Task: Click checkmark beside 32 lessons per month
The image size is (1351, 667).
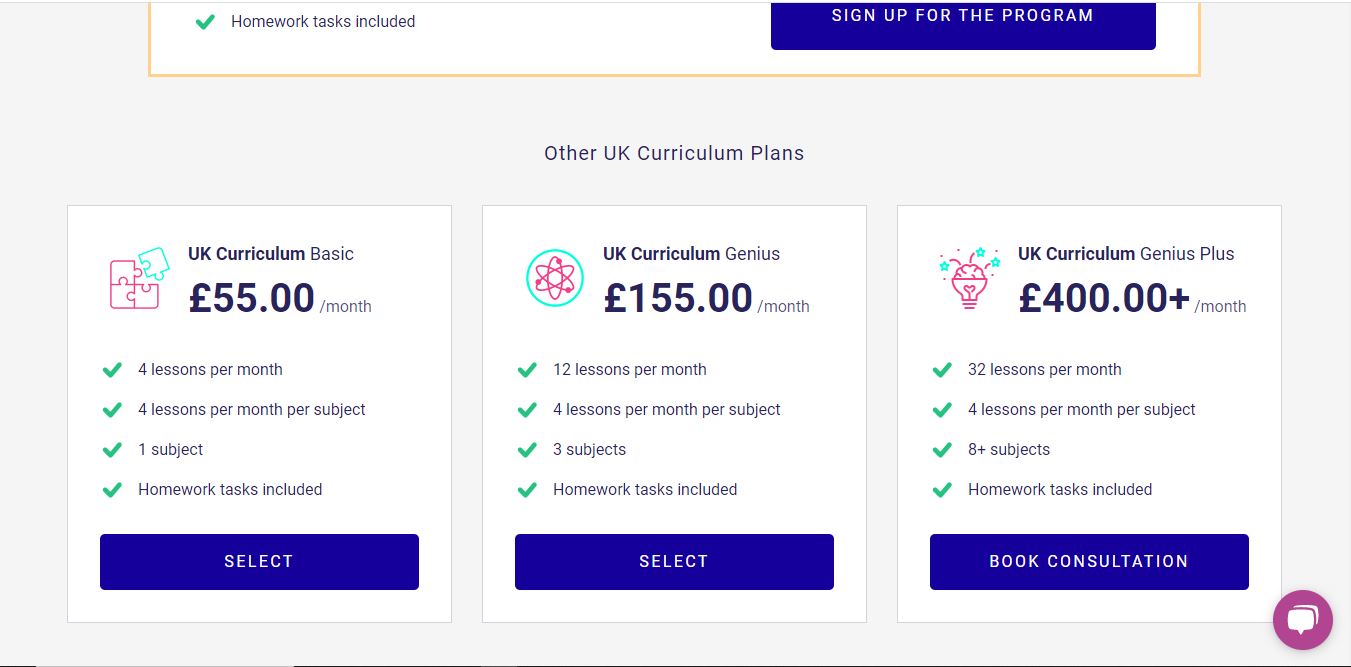Action: point(942,370)
